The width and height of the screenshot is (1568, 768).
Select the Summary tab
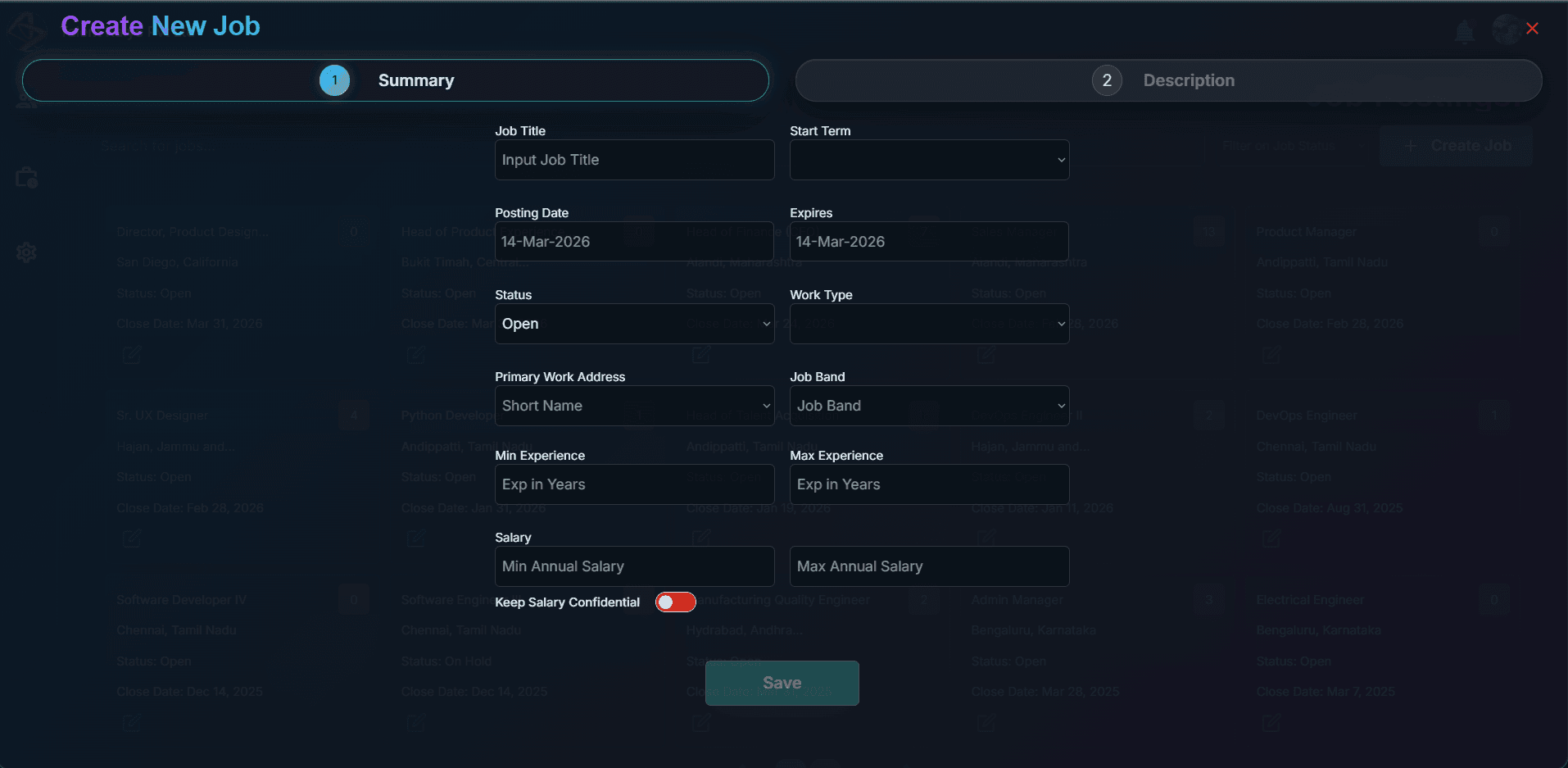[x=415, y=80]
